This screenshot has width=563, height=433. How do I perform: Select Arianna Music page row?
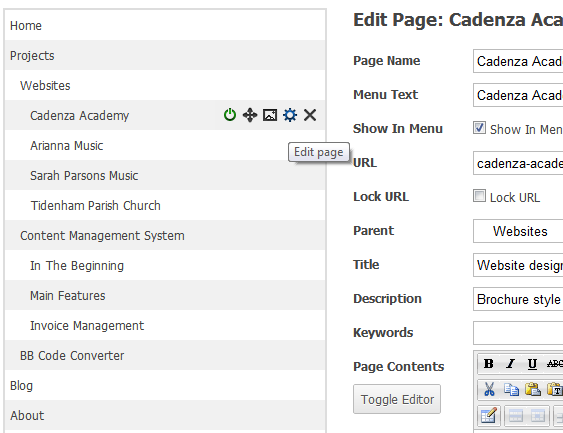pos(165,145)
